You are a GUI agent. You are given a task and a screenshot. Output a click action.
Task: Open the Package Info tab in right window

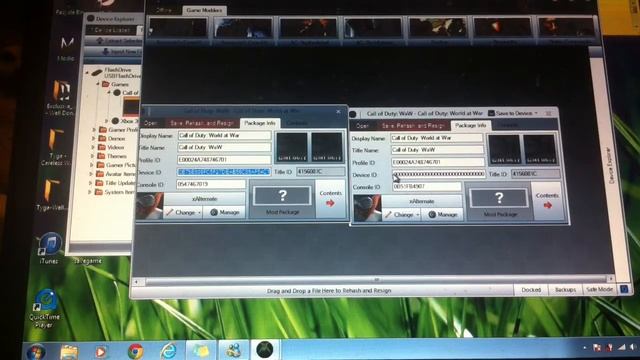click(470, 125)
